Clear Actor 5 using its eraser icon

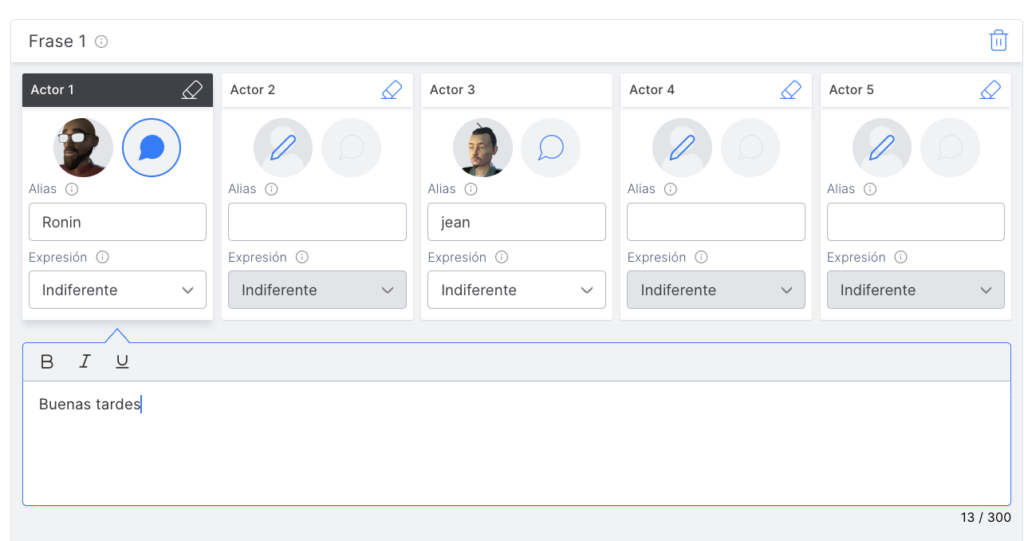(x=990, y=90)
